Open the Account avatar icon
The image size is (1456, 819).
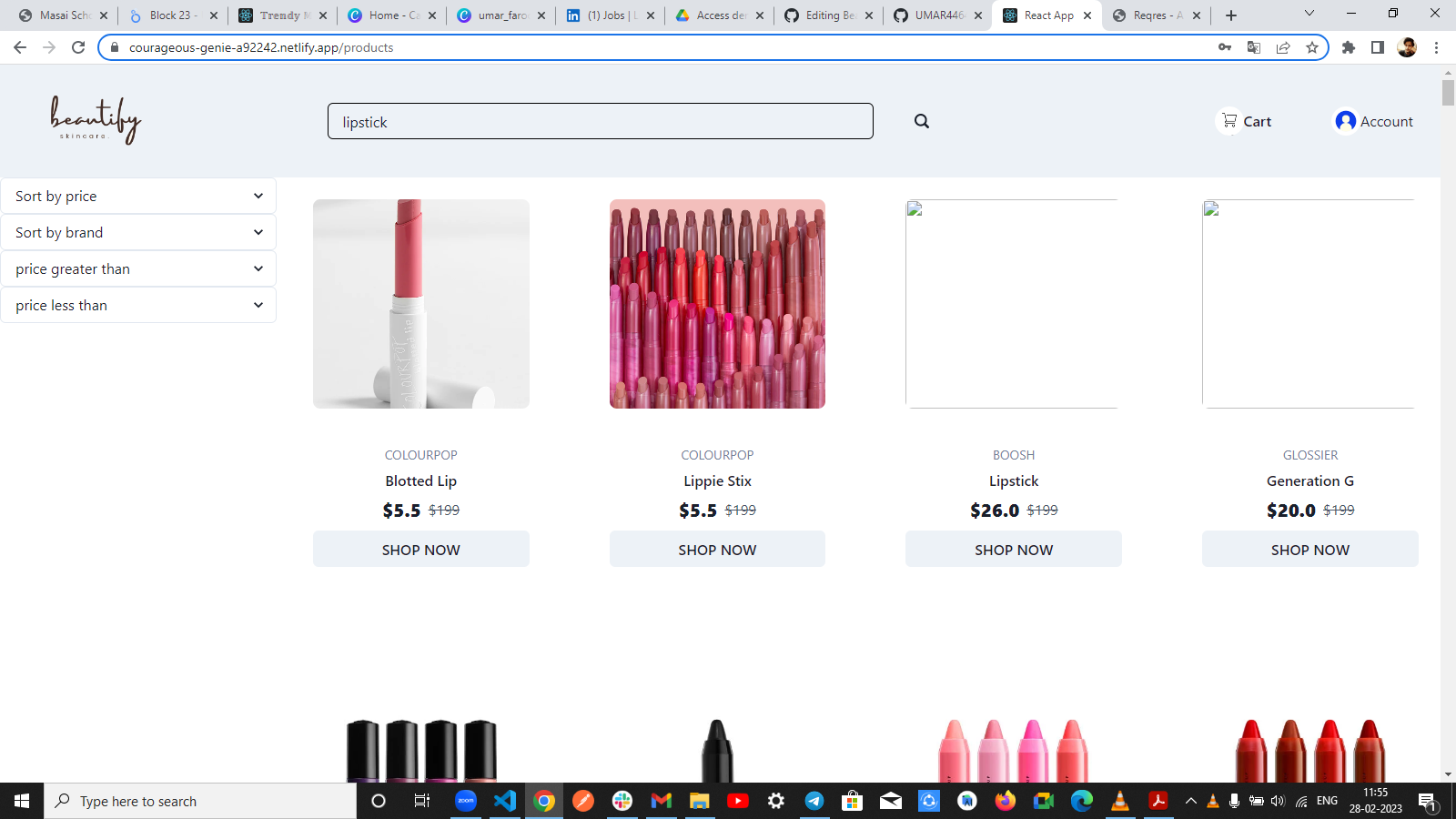[1345, 121]
